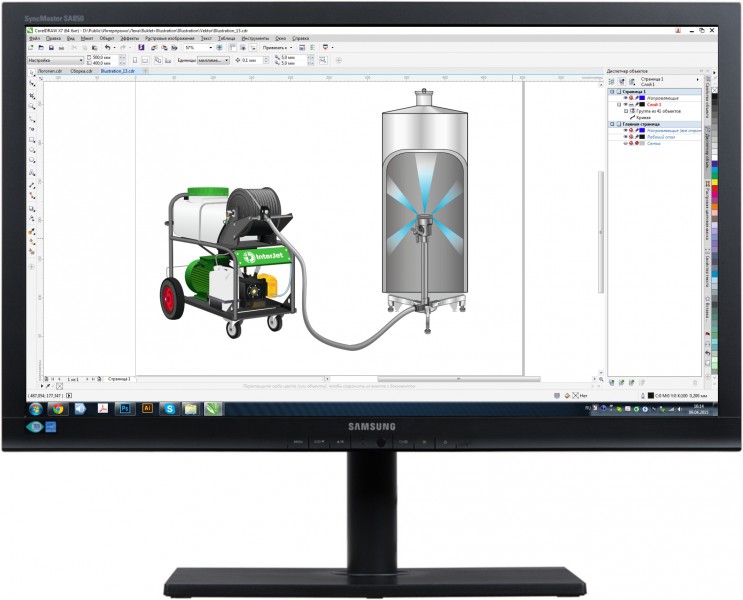Select the Ellipse tool

click(x=32, y=150)
